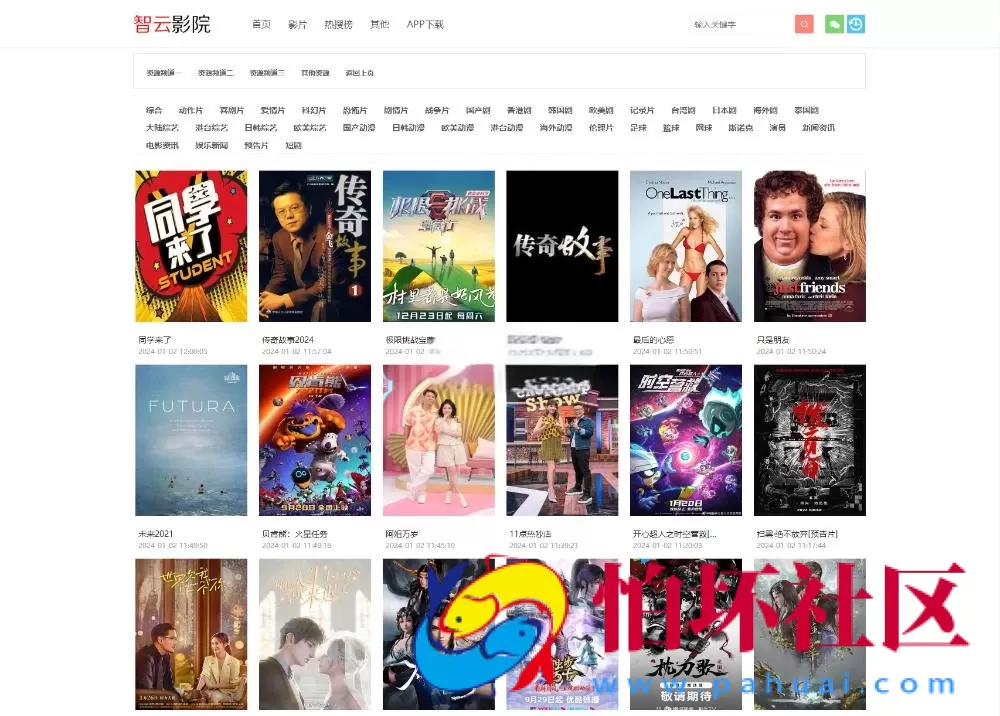
Task: Open the 热搜榜 menu item
Action: [337, 24]
